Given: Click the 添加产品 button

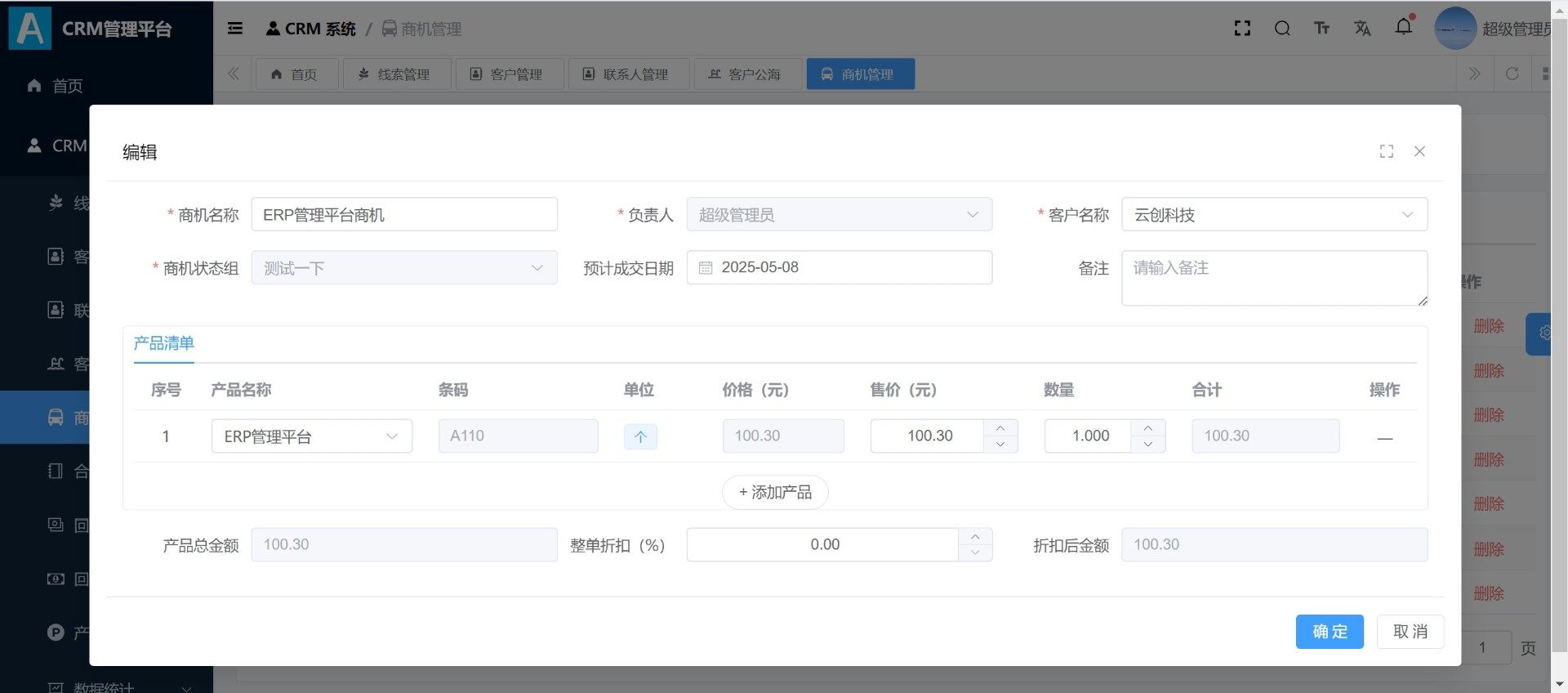Looking at the screenshot, I should pos(774,492).
